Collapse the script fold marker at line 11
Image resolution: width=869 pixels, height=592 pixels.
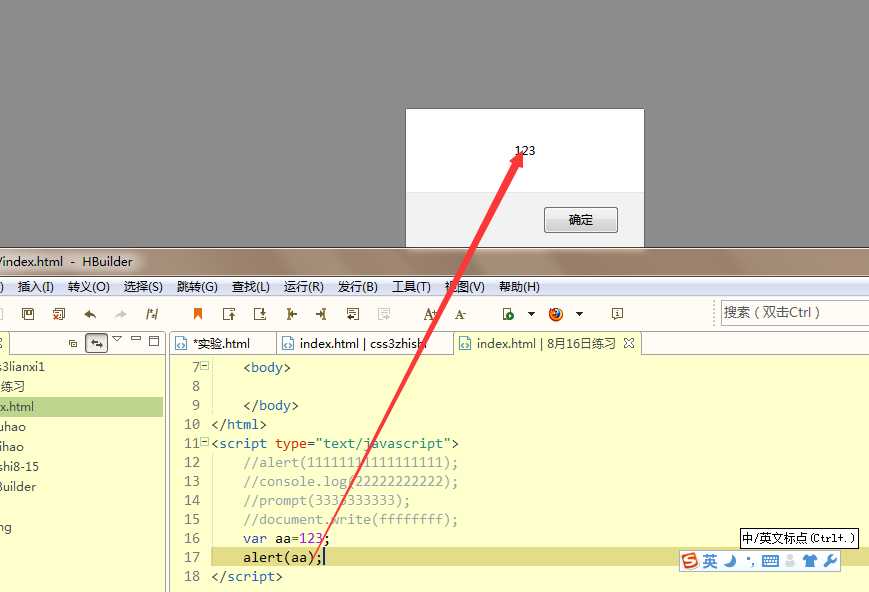(x=205, y=442)
